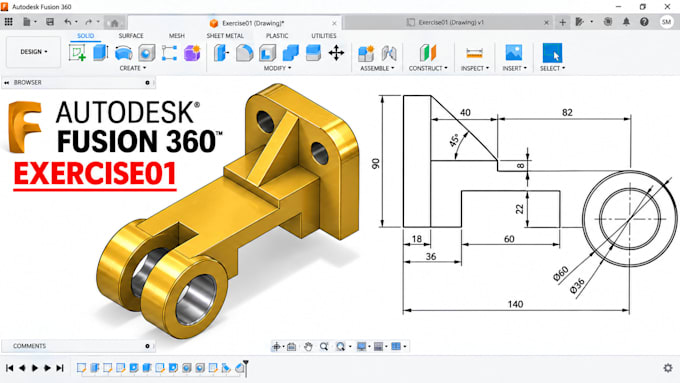Select the New Component tool
680x383 pixels.
coord(366,53)
